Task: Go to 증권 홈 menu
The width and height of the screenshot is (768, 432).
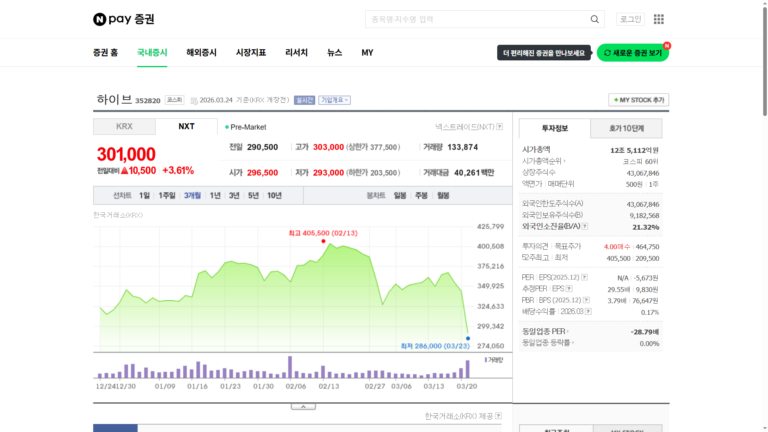Action: click(105, 52)
